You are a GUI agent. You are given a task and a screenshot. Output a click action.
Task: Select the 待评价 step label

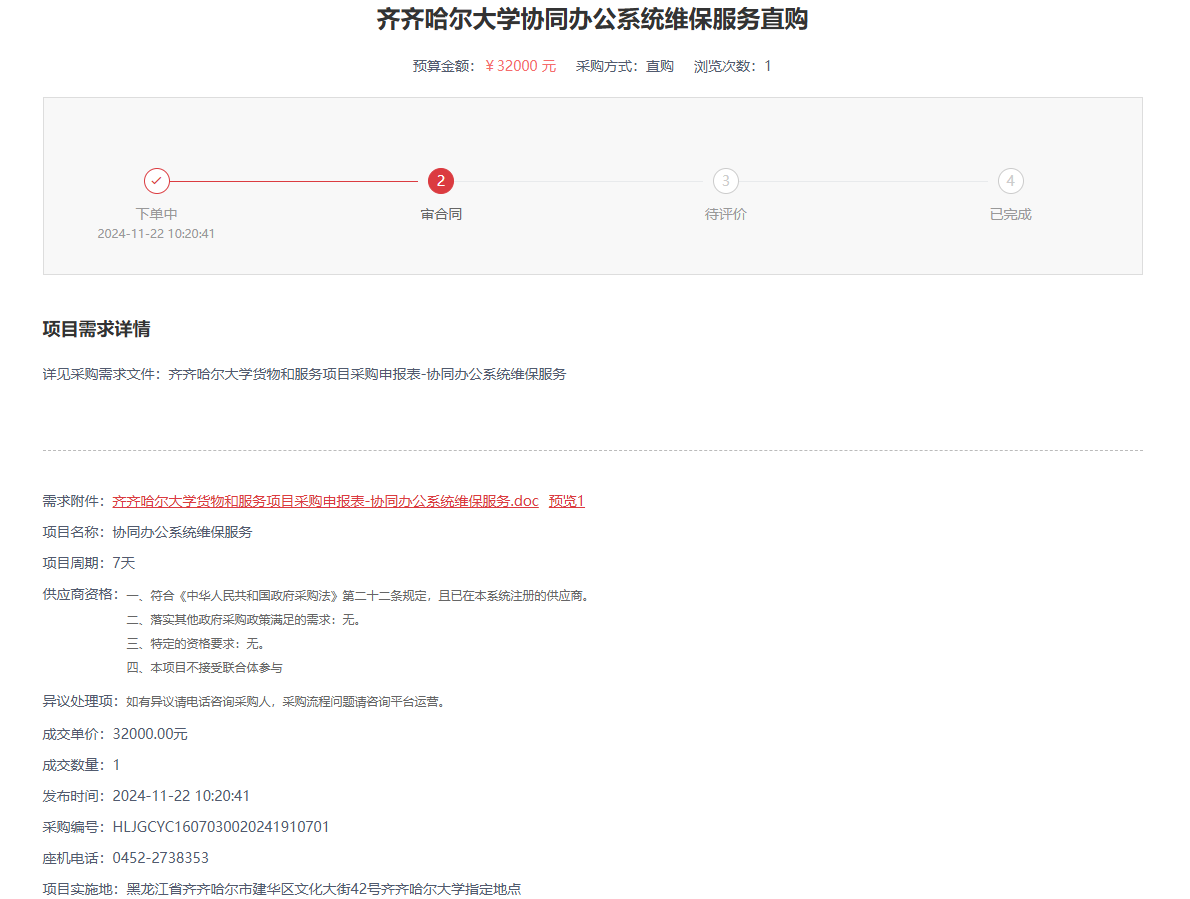click(726, 214)
